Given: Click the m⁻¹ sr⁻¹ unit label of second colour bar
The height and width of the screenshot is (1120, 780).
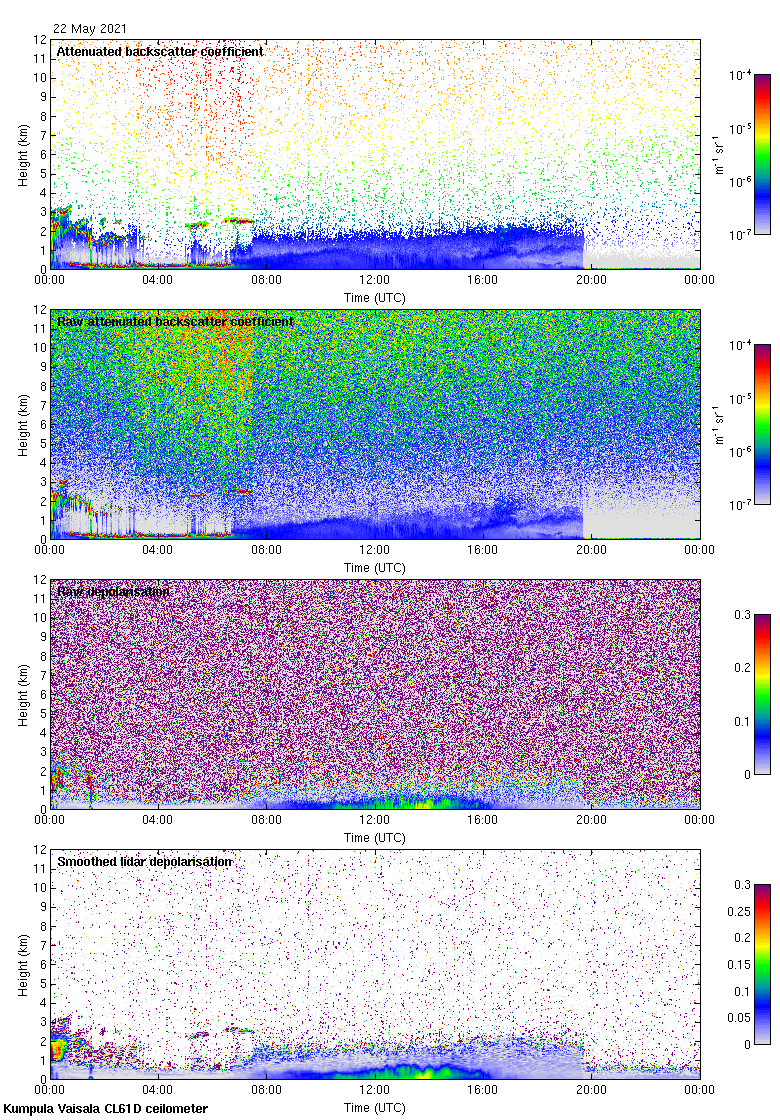Looking at the screenshot, I should click(x=719, y=424).
